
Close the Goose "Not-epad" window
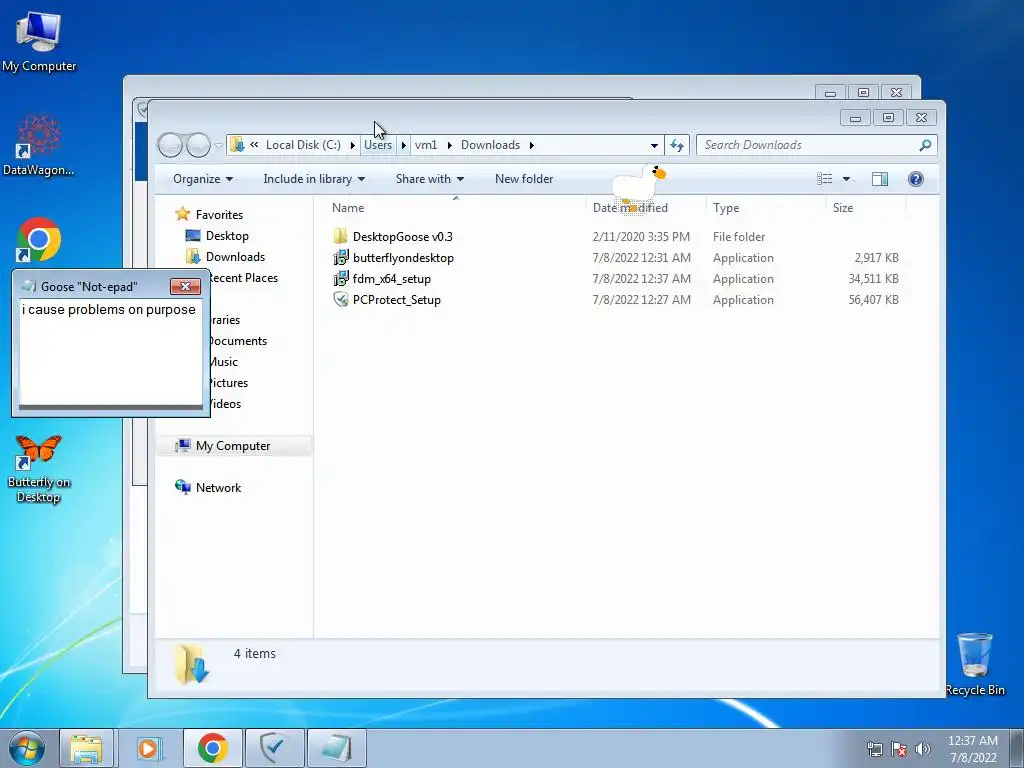185,286
